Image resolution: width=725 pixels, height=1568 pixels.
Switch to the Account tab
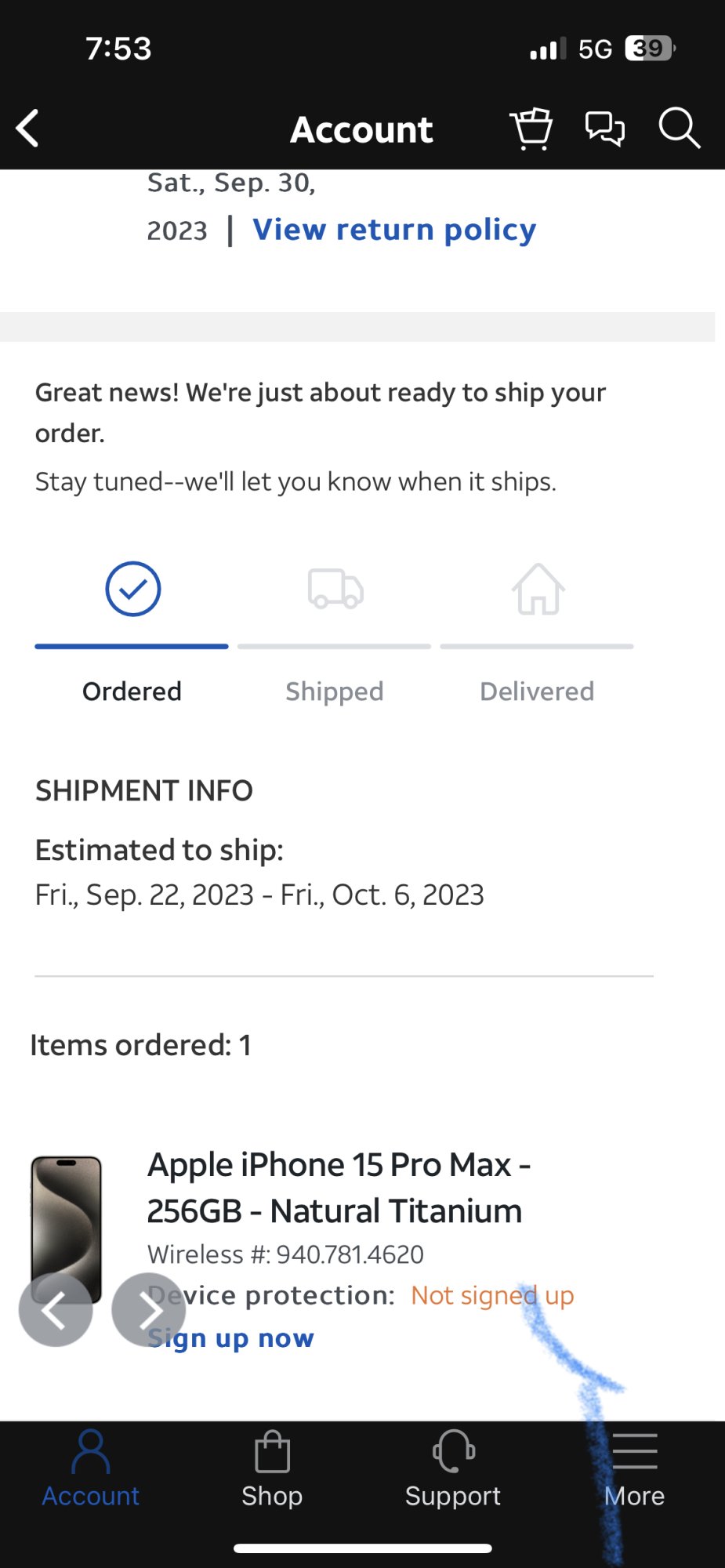[x=90, y=1469]
